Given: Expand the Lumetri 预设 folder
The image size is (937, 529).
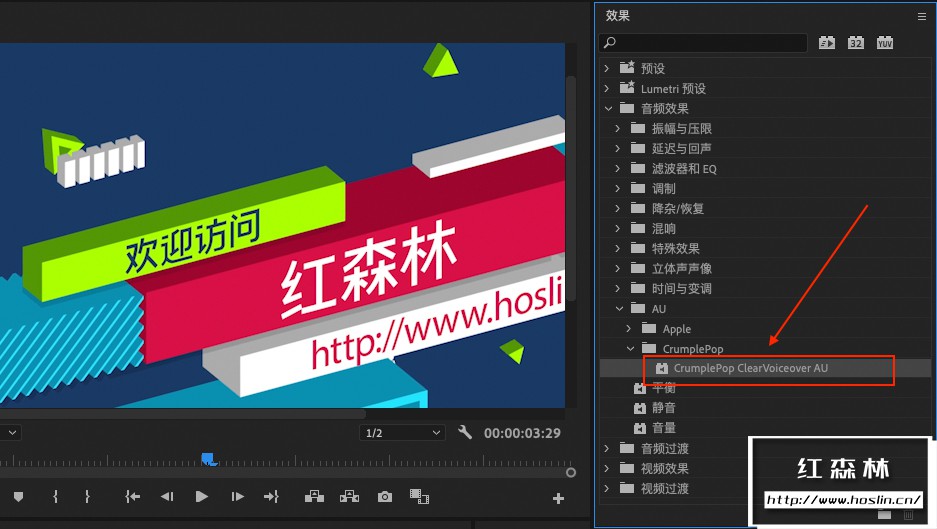Looking at the screenshot, I should tap(607, 88).
